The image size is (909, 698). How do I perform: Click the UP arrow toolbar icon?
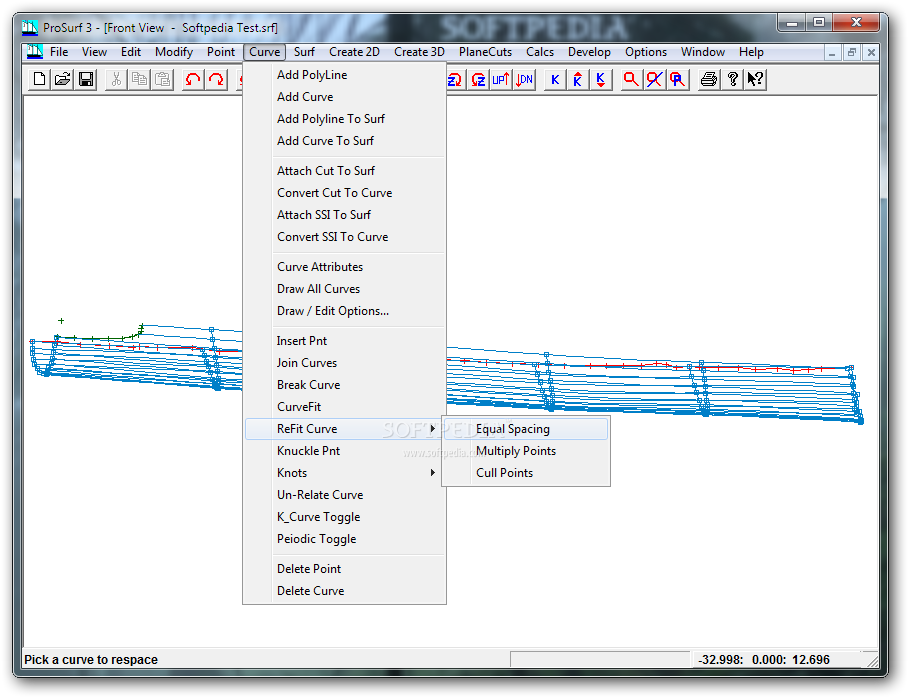[x=501, y=79]
